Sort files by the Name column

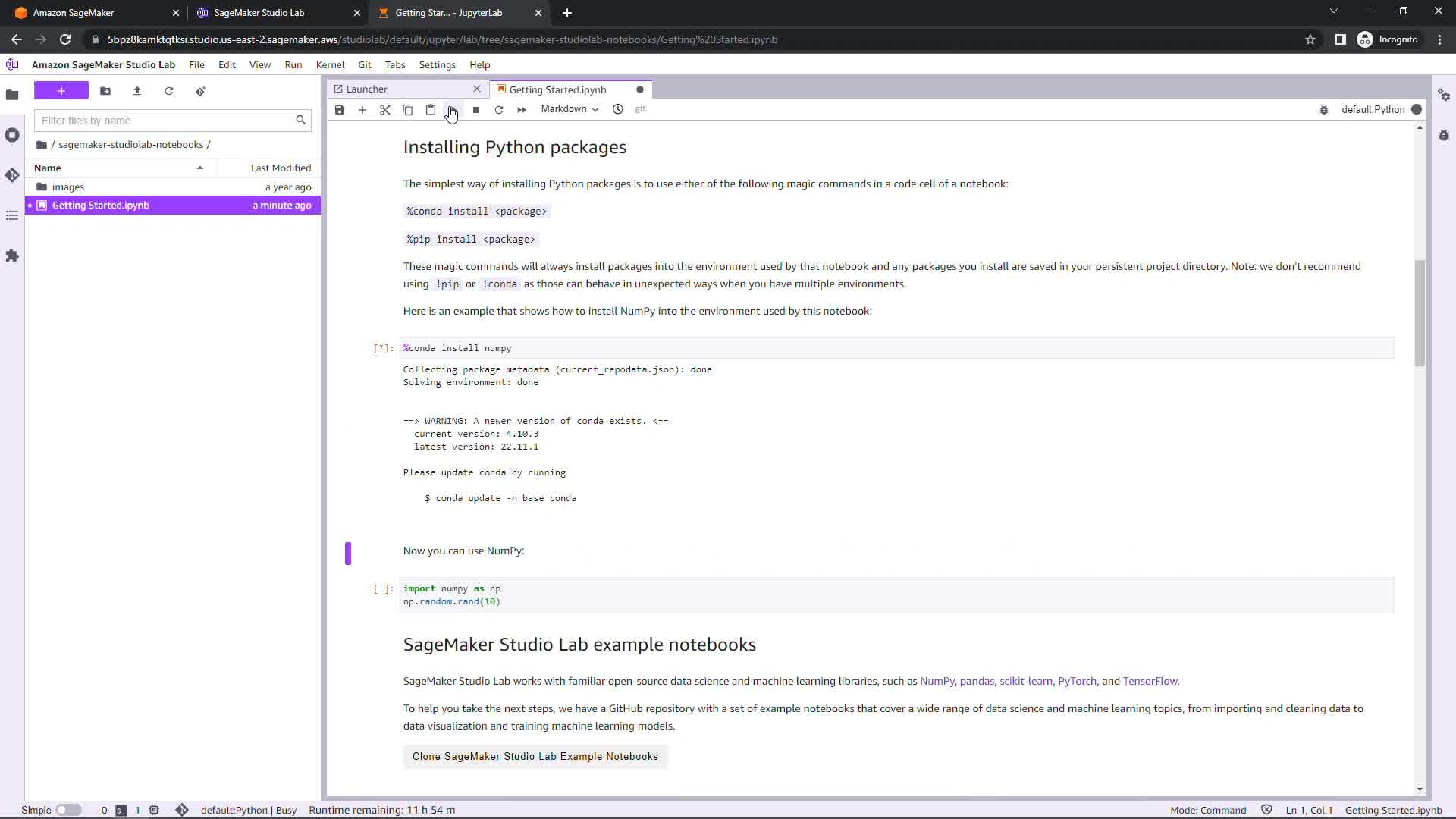(48, 168)
